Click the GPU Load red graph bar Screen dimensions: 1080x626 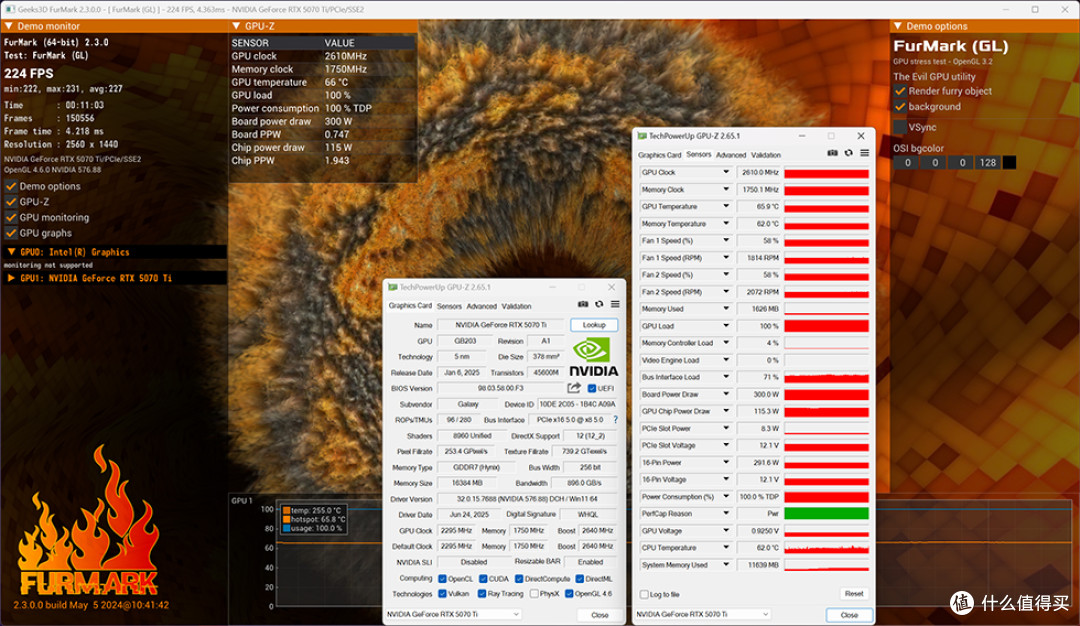[x=827, y=326]
